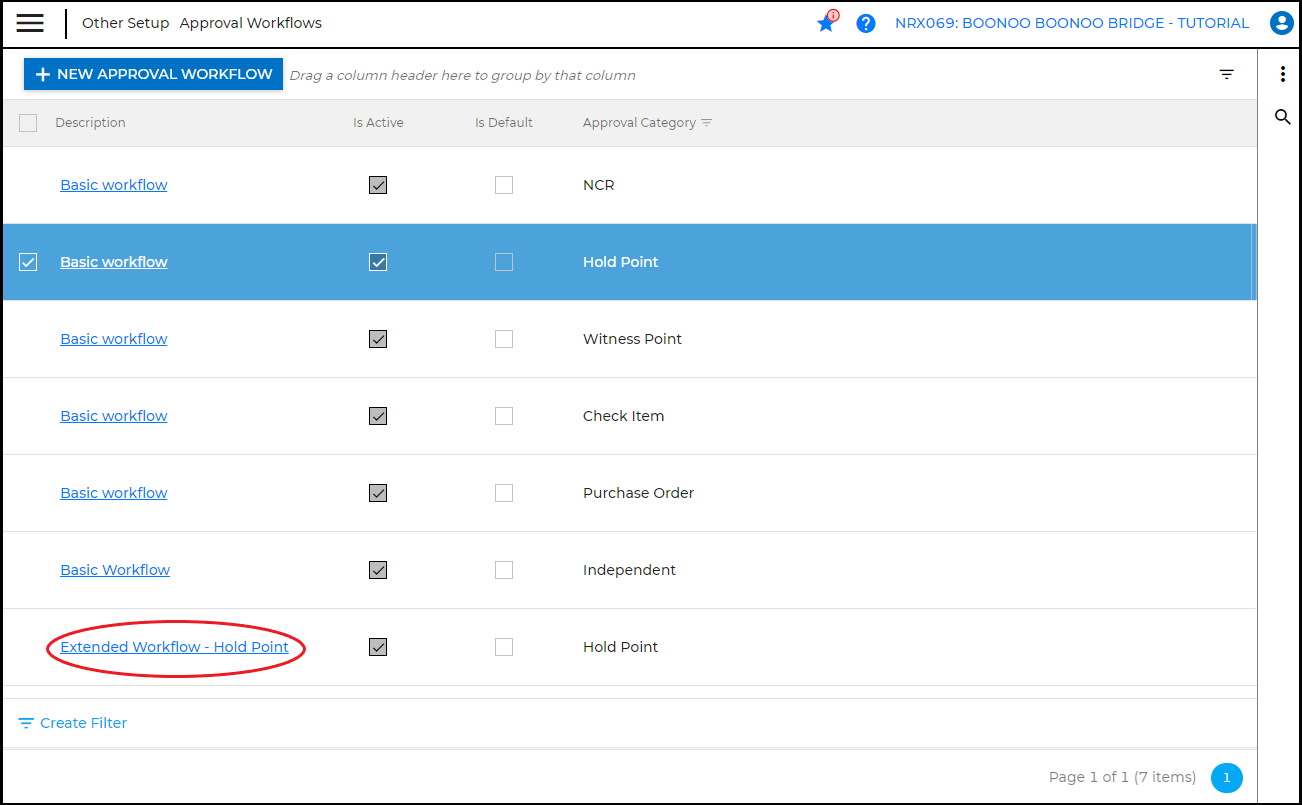Toggle Is Active for the NCR workflow
1302x805 pixels.
tap(378, 185)
